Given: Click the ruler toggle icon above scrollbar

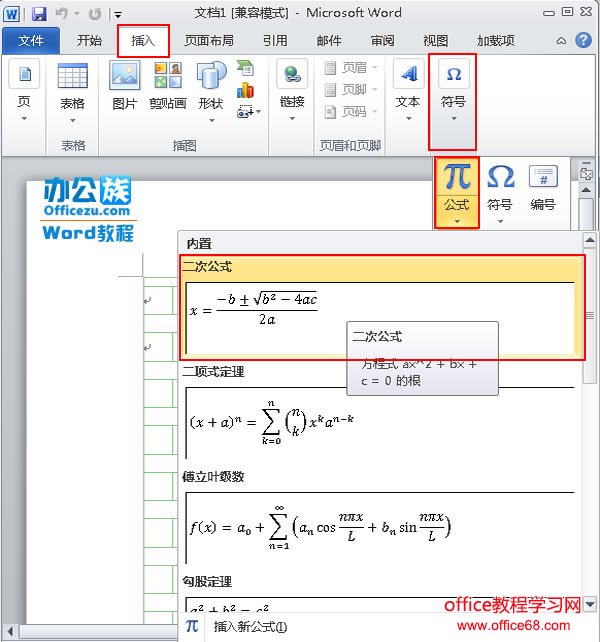Looking at the screenshot, I should point(586,172).
